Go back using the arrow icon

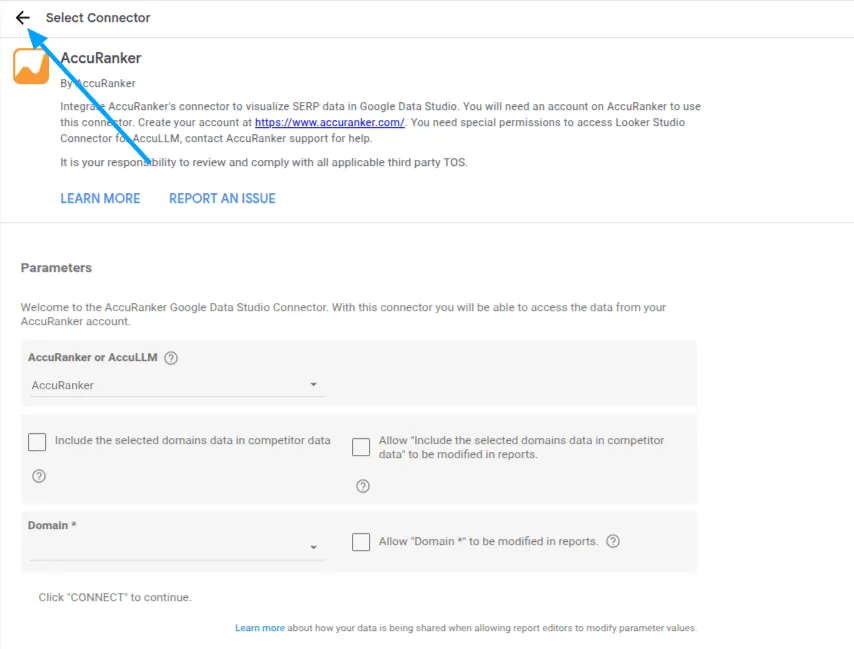(x=23, y=18)
